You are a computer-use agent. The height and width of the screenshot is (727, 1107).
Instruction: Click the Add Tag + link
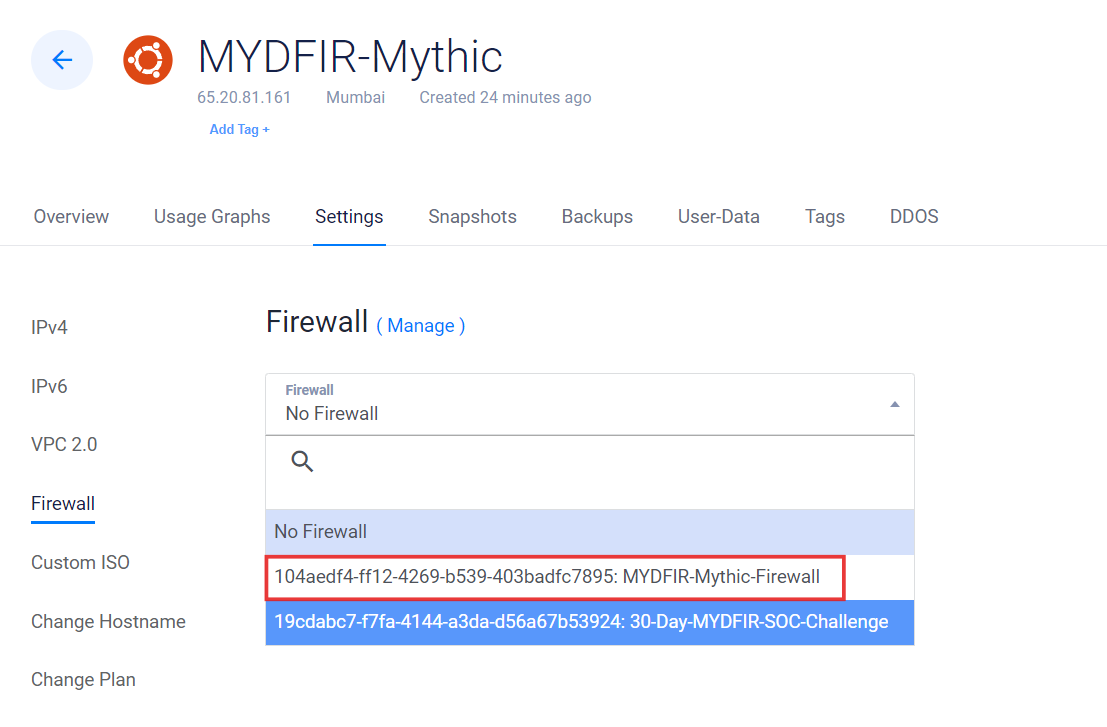[x=239, y=130]
